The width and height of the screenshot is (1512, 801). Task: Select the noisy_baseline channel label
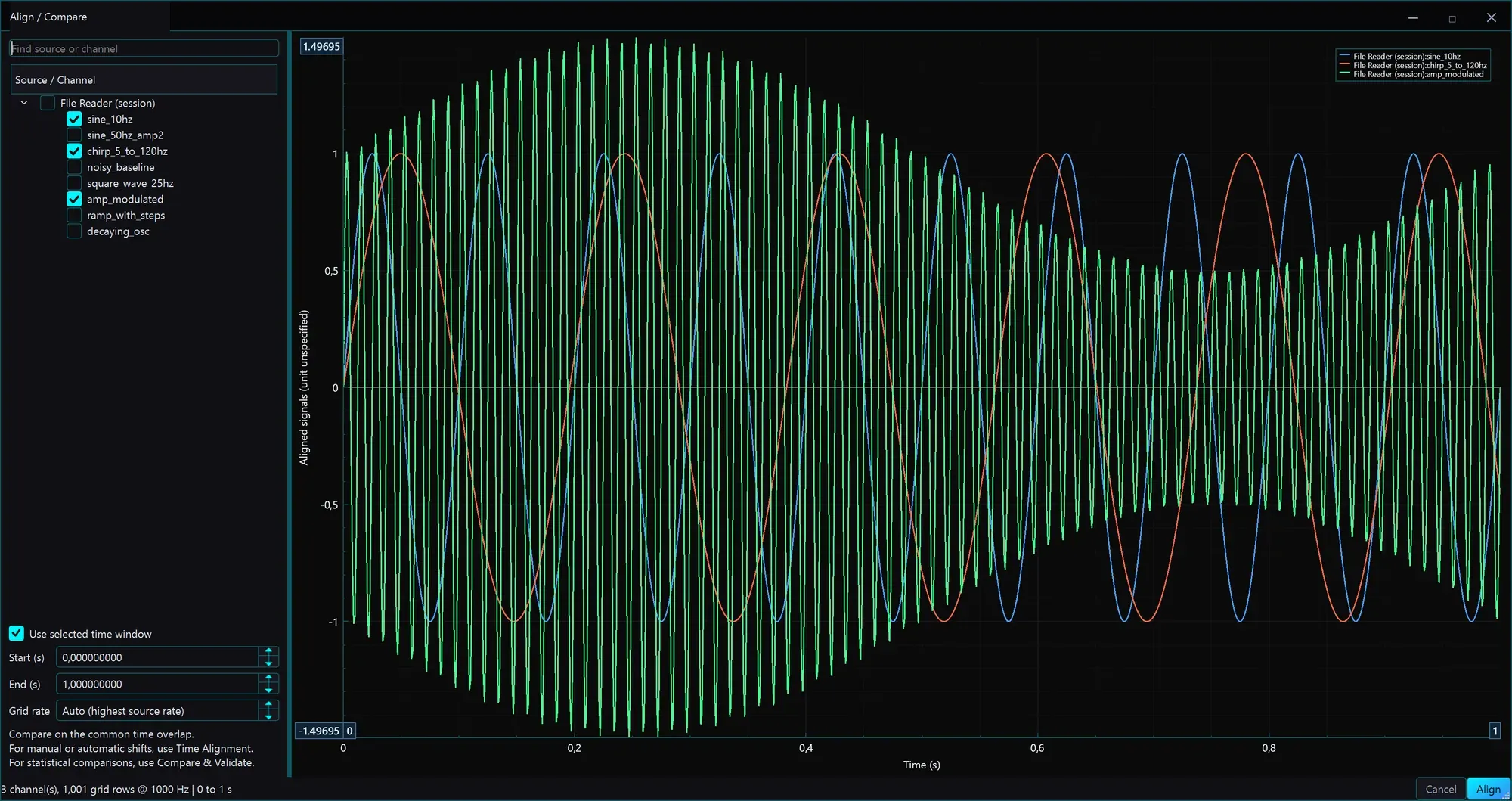[x=120, y=167]
